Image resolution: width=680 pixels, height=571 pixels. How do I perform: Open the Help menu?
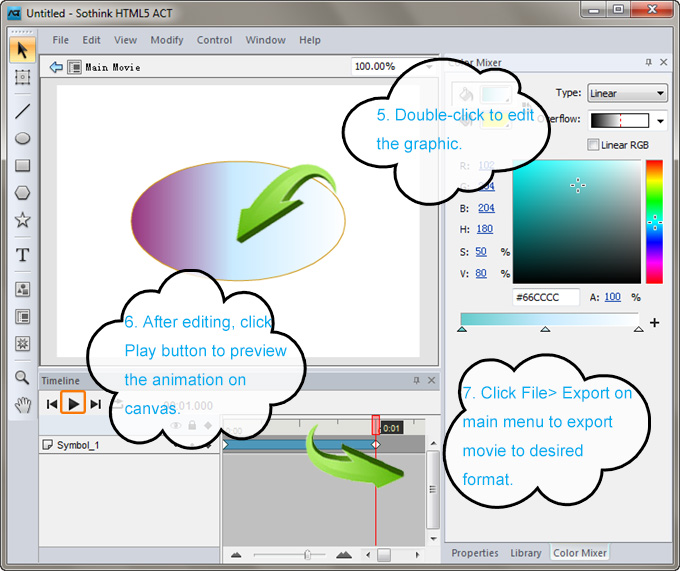point(310,40)
